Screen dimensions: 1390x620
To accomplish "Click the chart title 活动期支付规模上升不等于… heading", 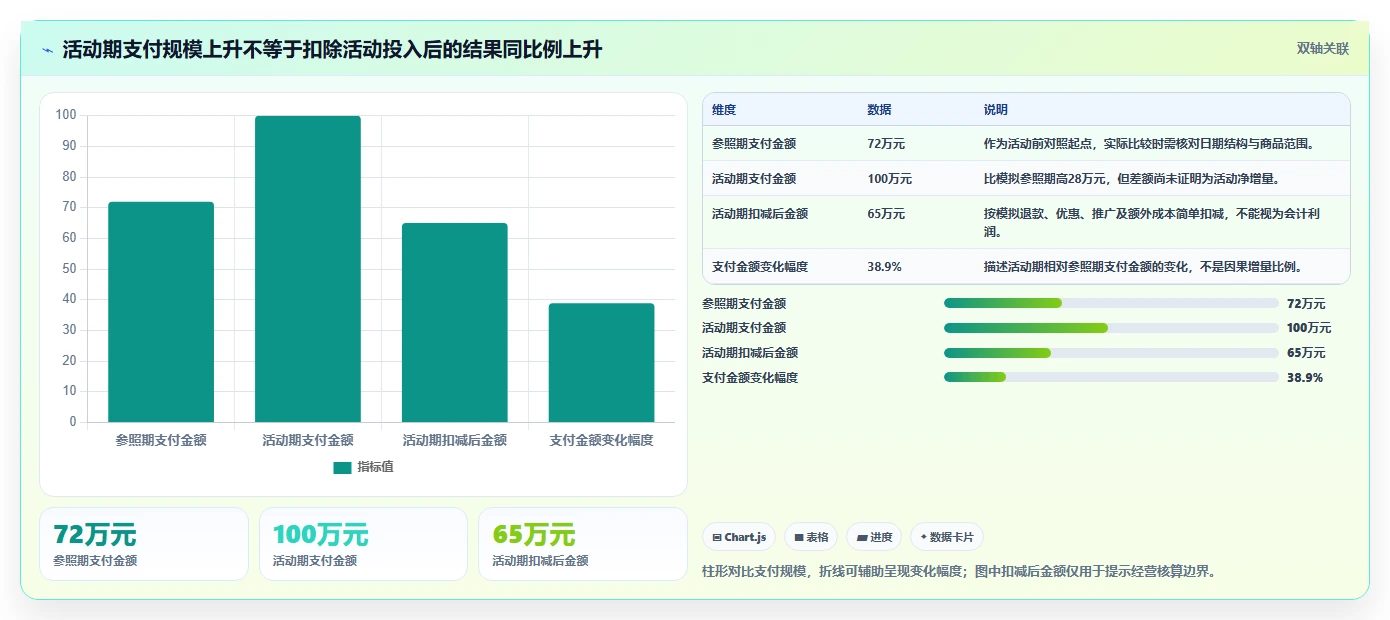I will pyautogui.click(x=332, y=50).
